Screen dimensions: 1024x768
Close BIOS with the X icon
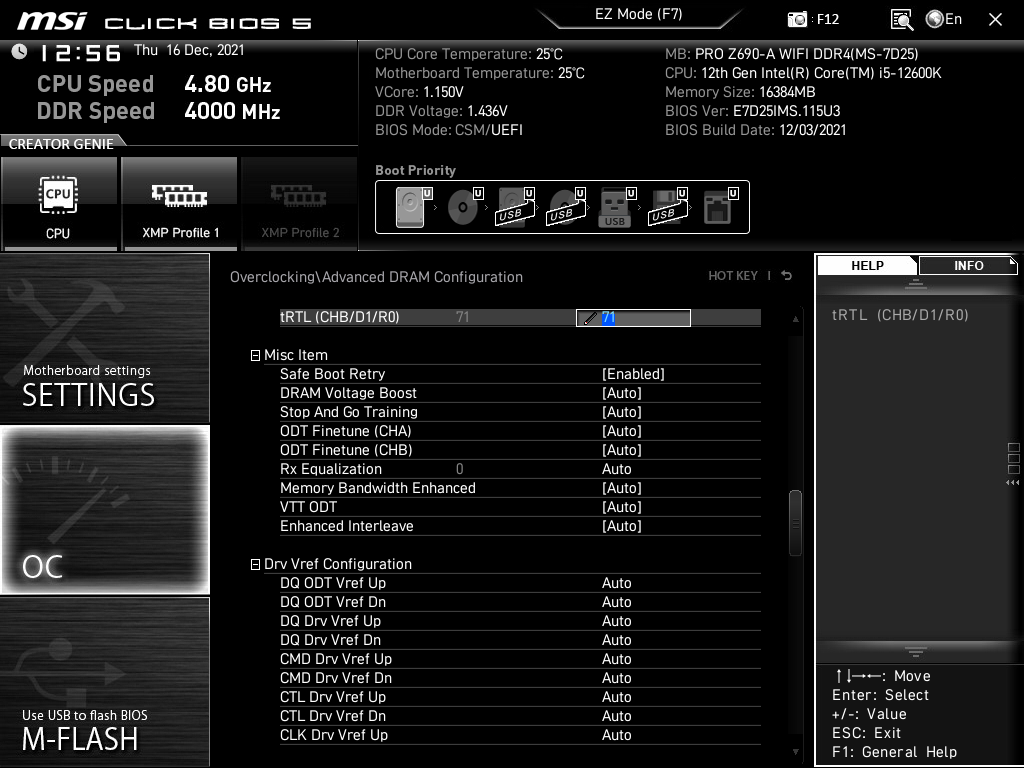point(995,20)
